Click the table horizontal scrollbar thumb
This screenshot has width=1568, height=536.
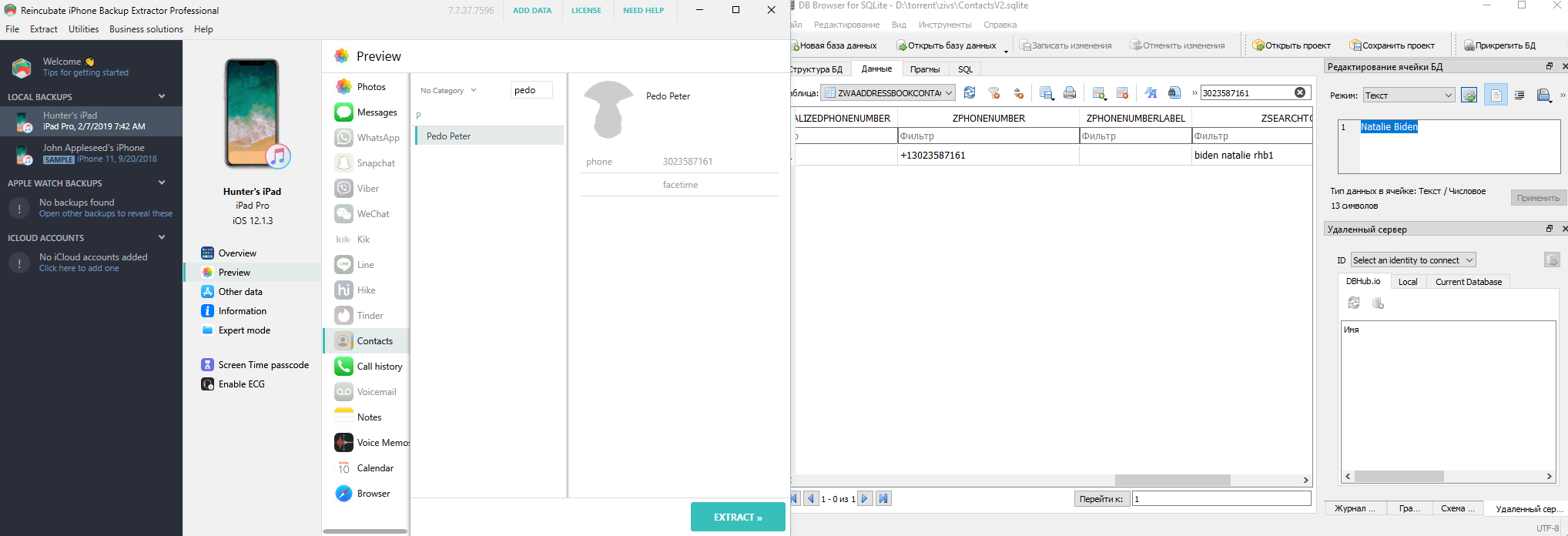[x=1171, y=480]
